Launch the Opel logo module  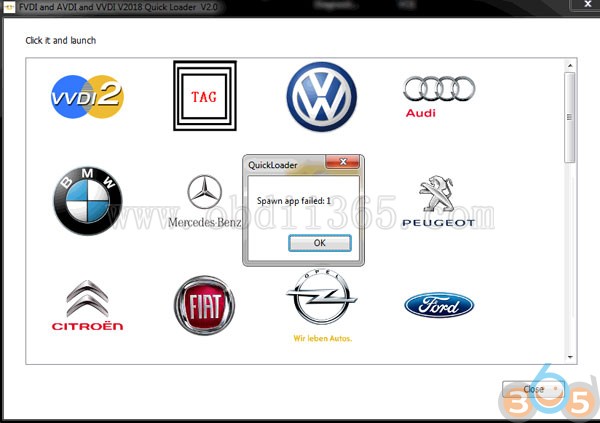[x=321, y=305]
